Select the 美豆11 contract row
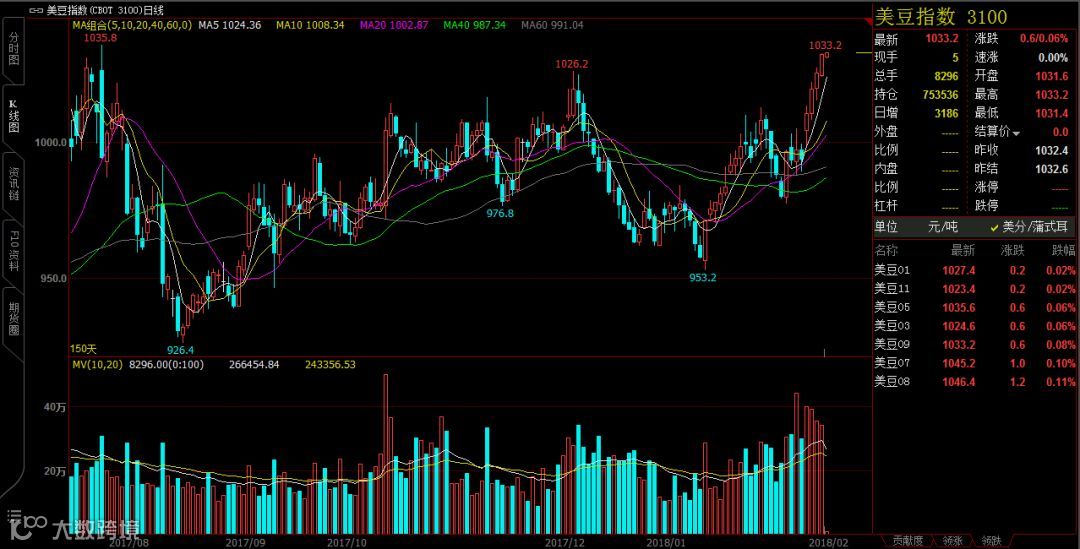This screenshot has width=1080, height=549. tap(975, 289)
